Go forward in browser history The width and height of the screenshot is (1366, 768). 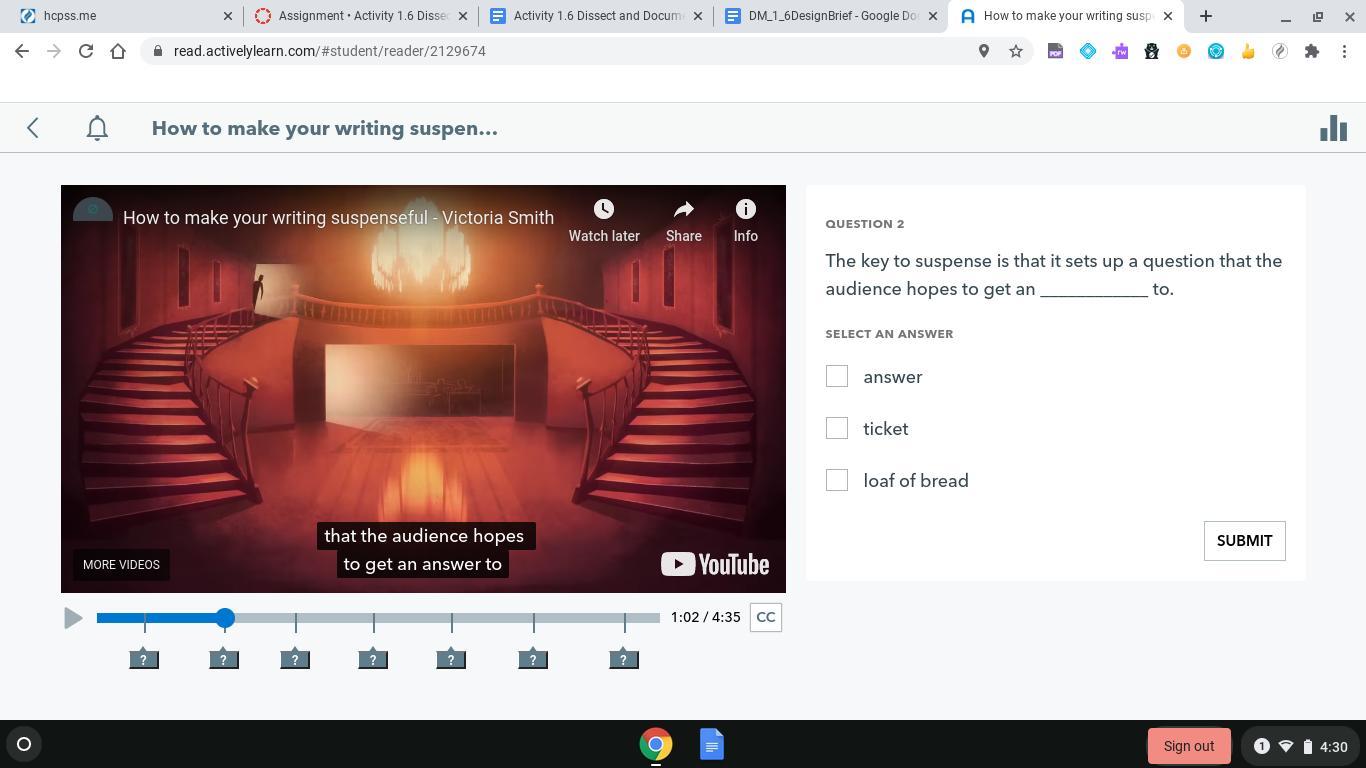(54, 51)
